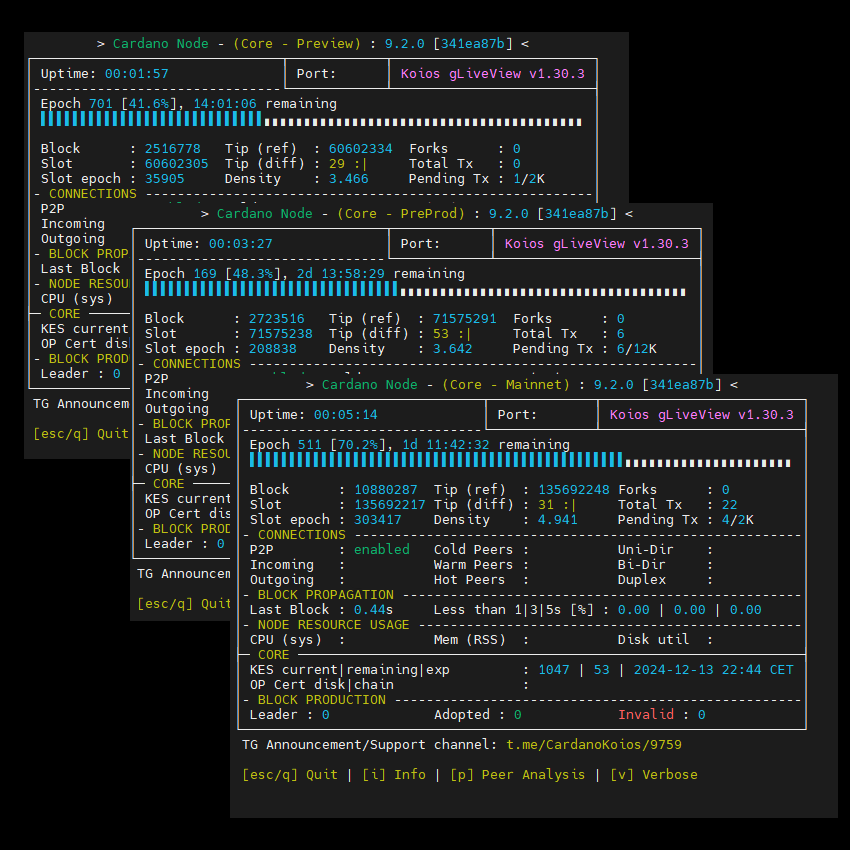850x850 pixels.
Task: Select the Mainnet NODE RESOURCE USAGE header
Action: (333, 625)
